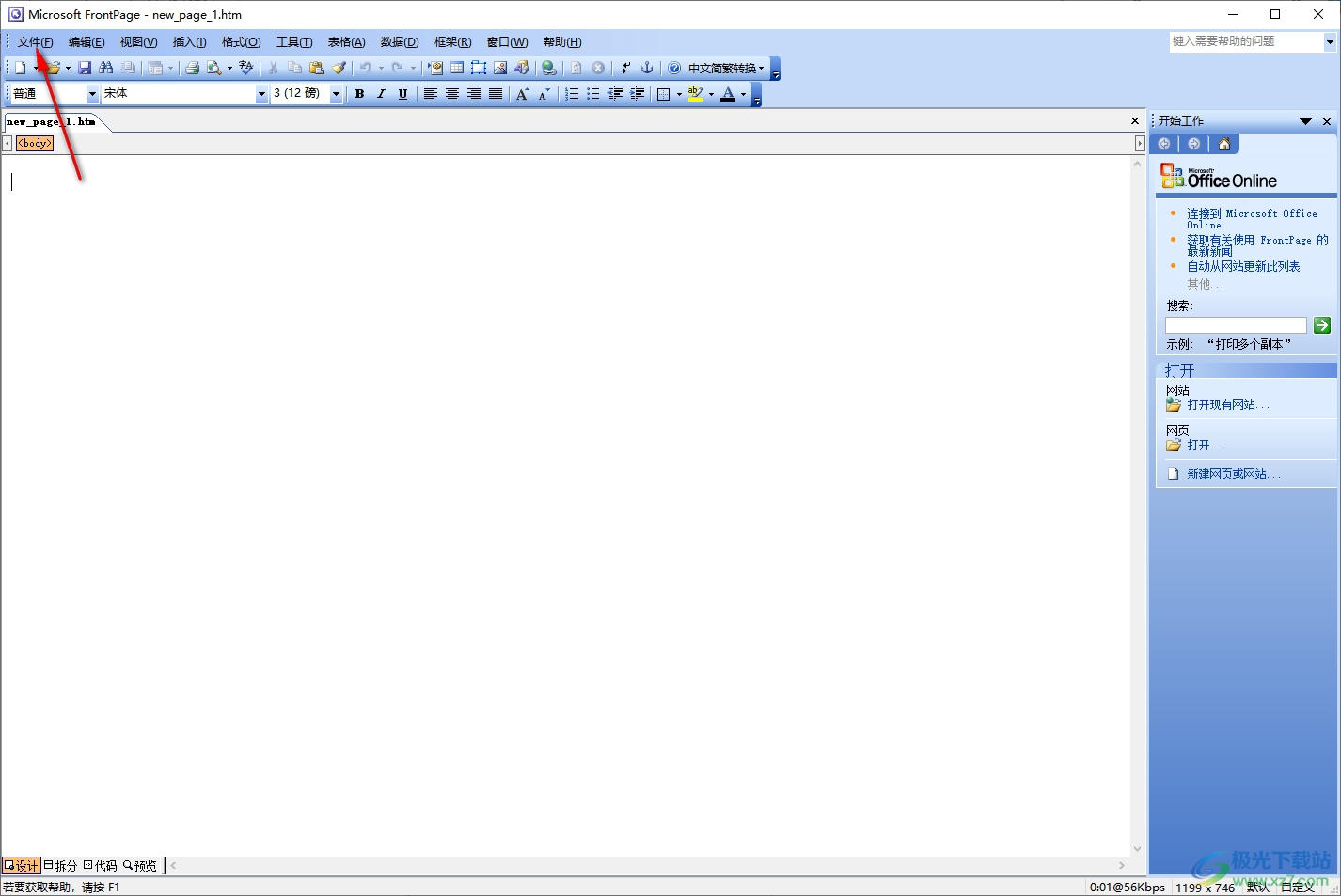Click the Decrease Indent icon
This screenshot has height=896, width=1341.
[615, 94]
